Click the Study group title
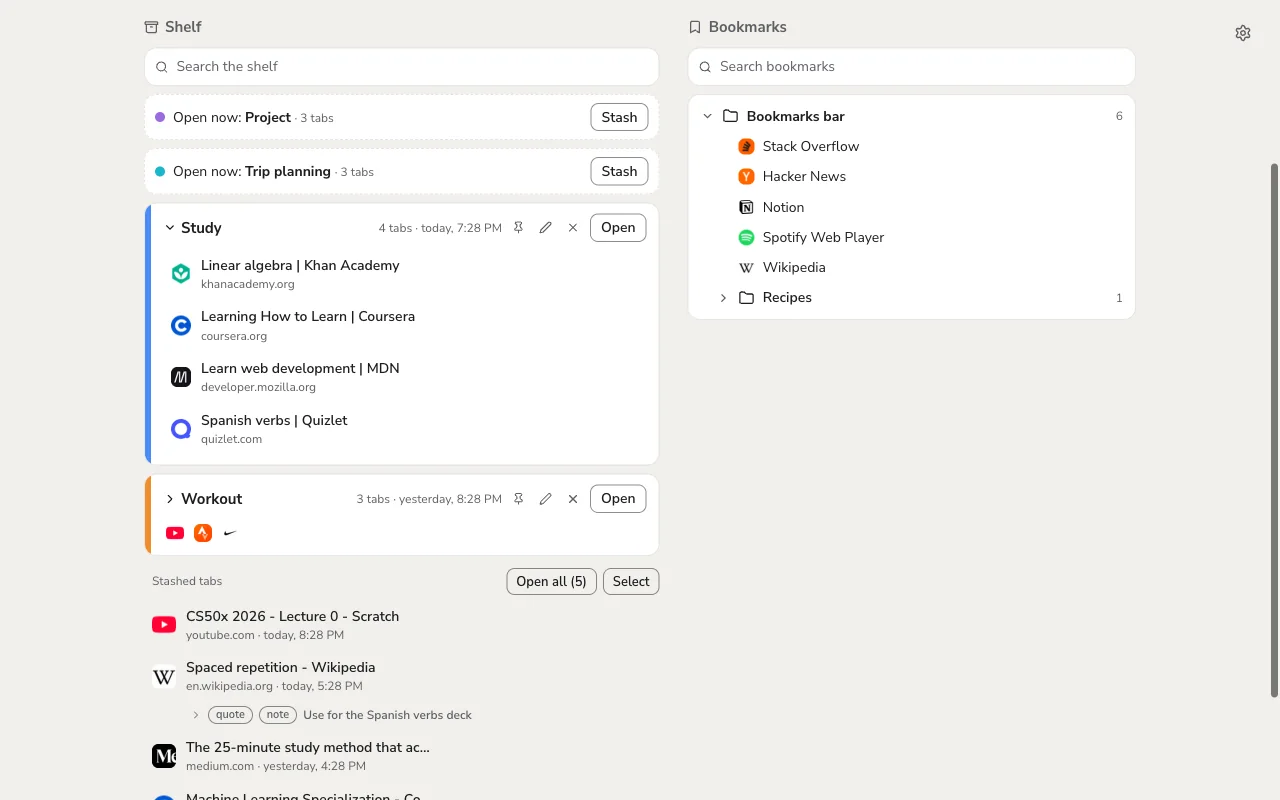1280x800 pixels. (x=201, y=228)
